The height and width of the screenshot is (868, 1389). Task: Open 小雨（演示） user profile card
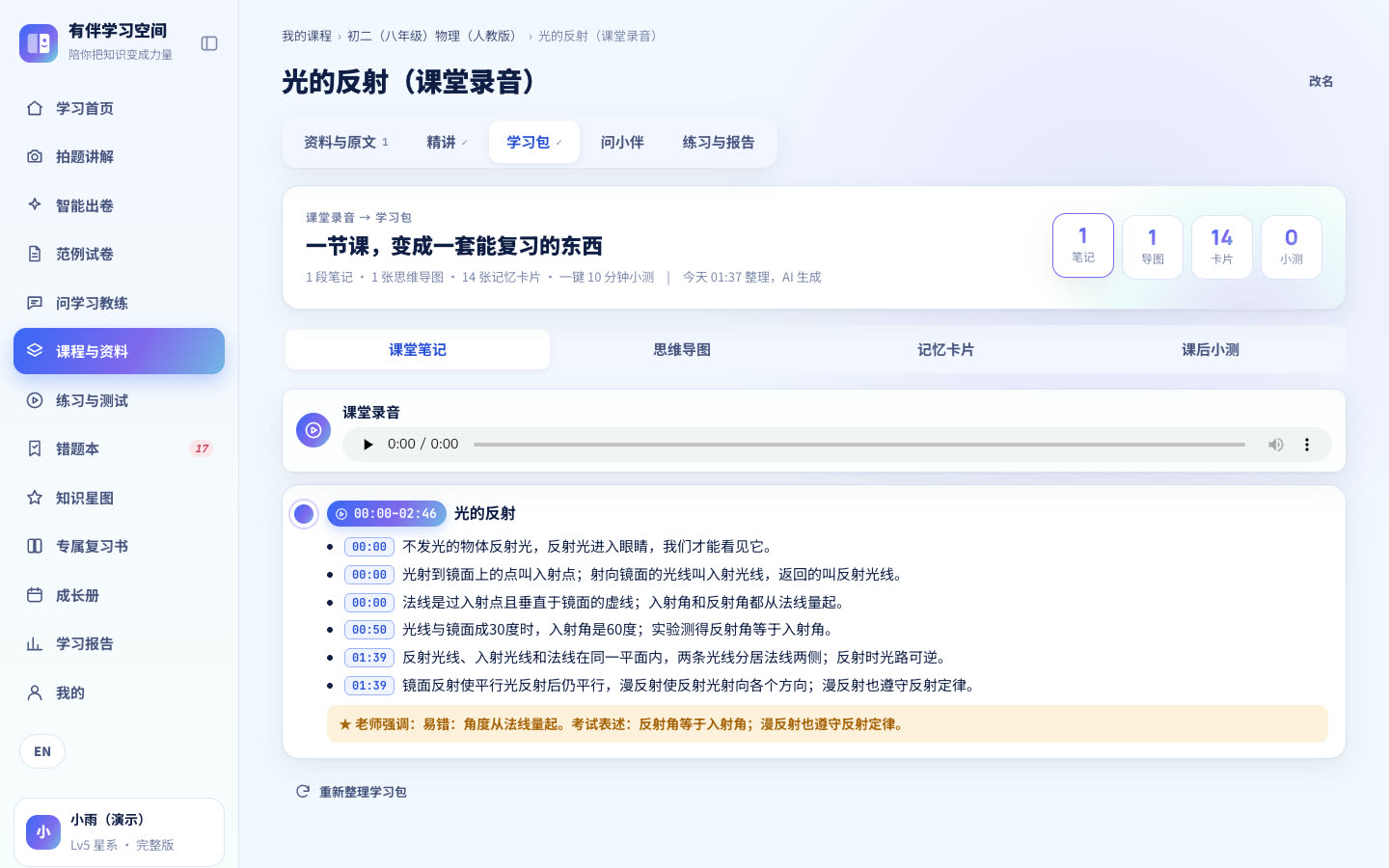click(x=119, y=831)
